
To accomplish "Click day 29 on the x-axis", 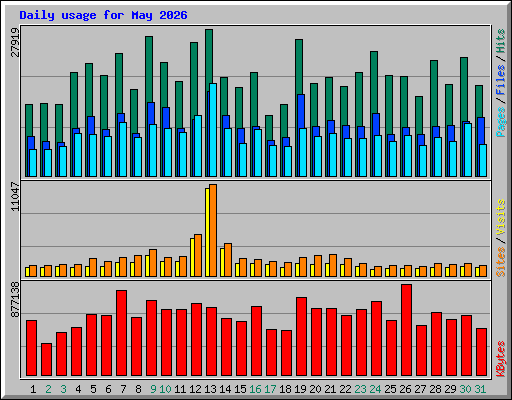I will coord(450,389).
